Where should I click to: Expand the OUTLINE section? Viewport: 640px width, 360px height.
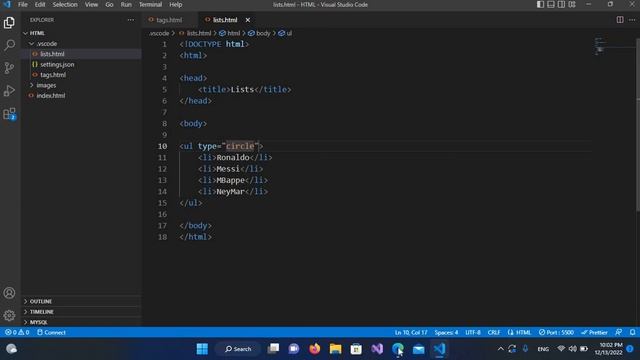tap(81, 301)
